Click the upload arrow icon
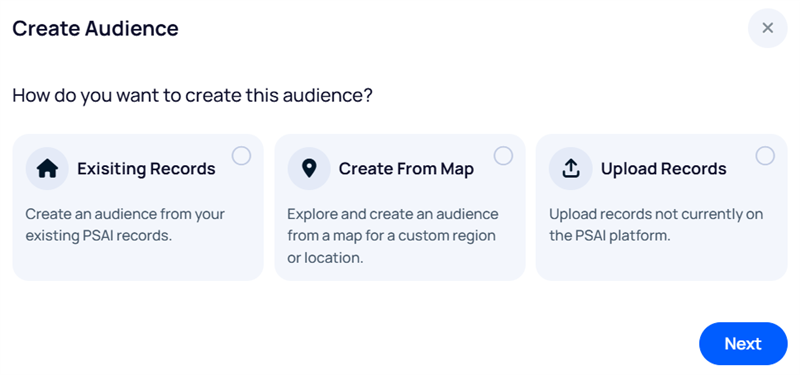The height and width of the screenshot is (375, 800). pyautogui.click(x=570, y=168)
